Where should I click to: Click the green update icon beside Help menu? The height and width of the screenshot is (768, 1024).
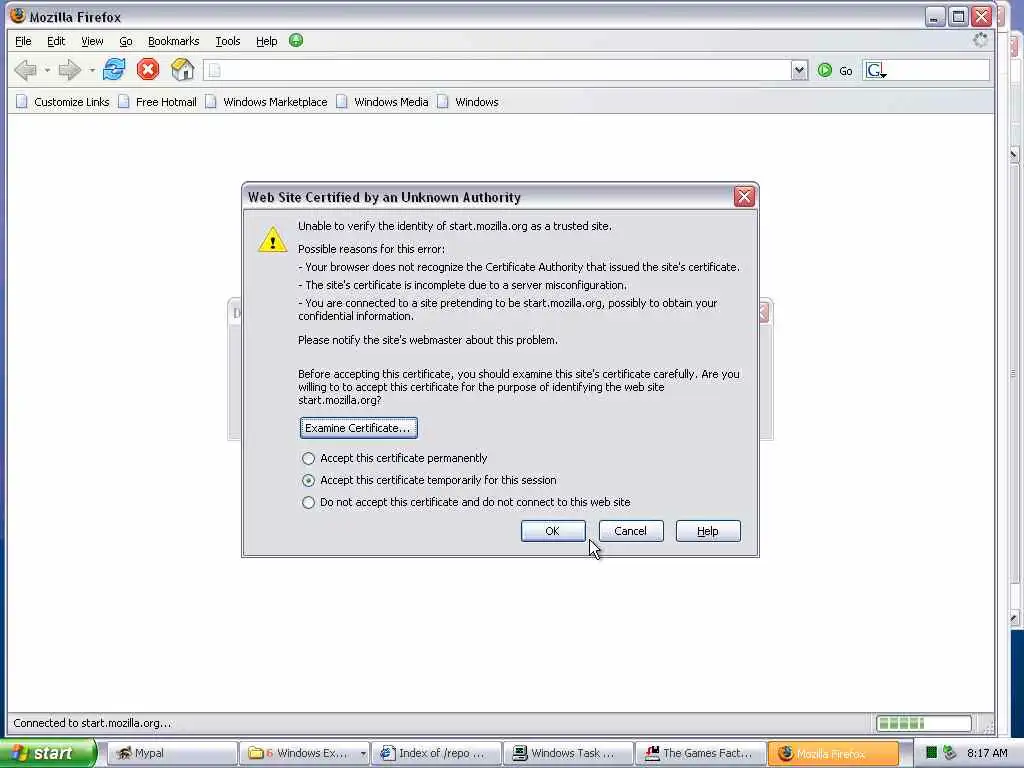click(x=296, y=40)
